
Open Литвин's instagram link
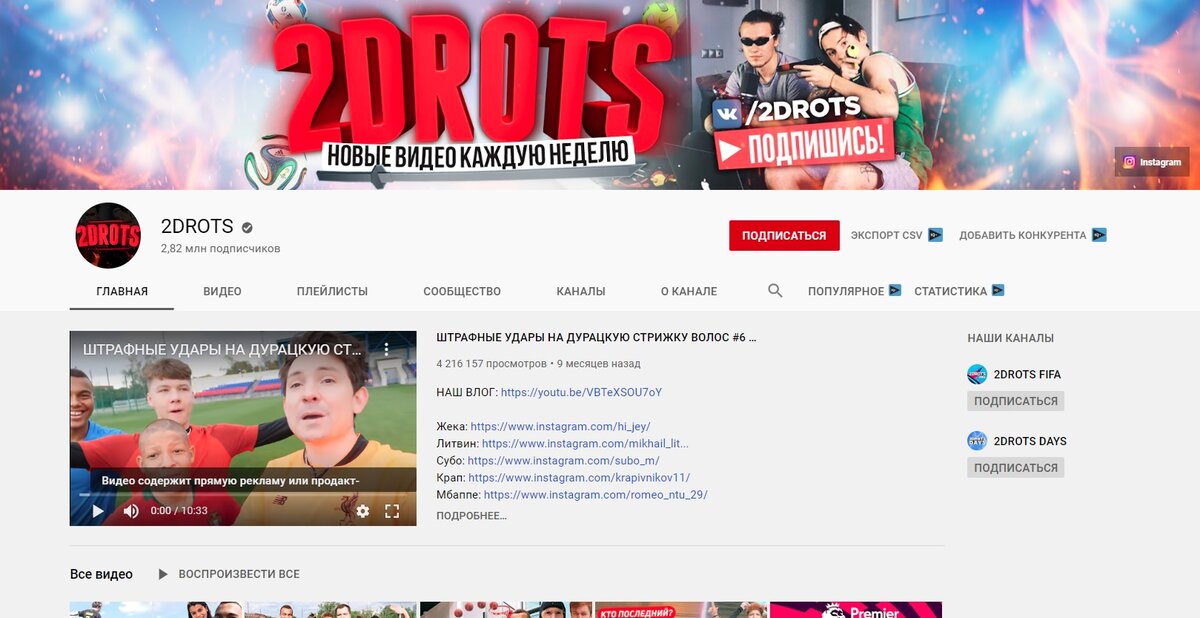pos(585,443)
